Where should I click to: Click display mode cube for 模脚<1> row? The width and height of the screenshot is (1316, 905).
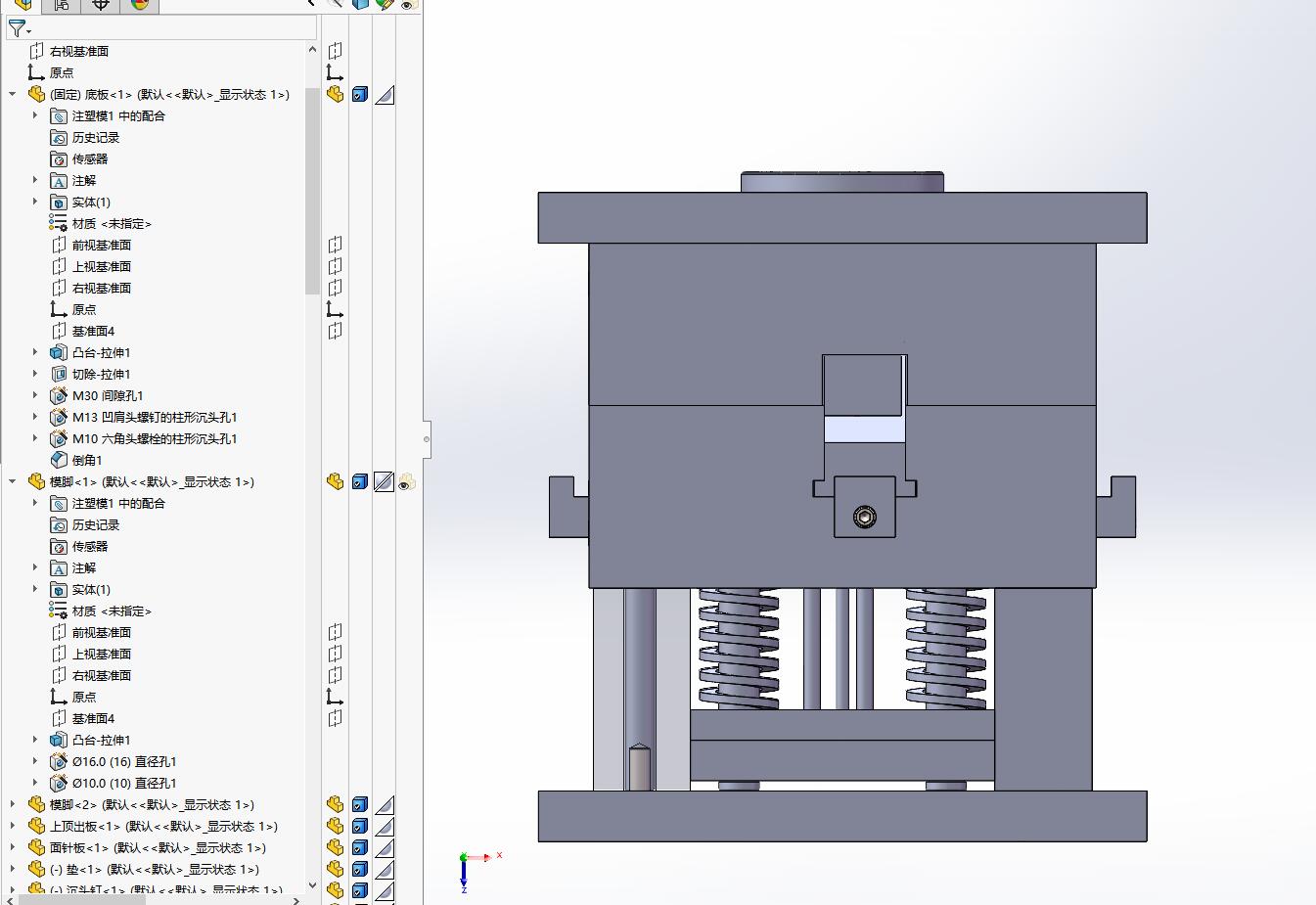360,482
